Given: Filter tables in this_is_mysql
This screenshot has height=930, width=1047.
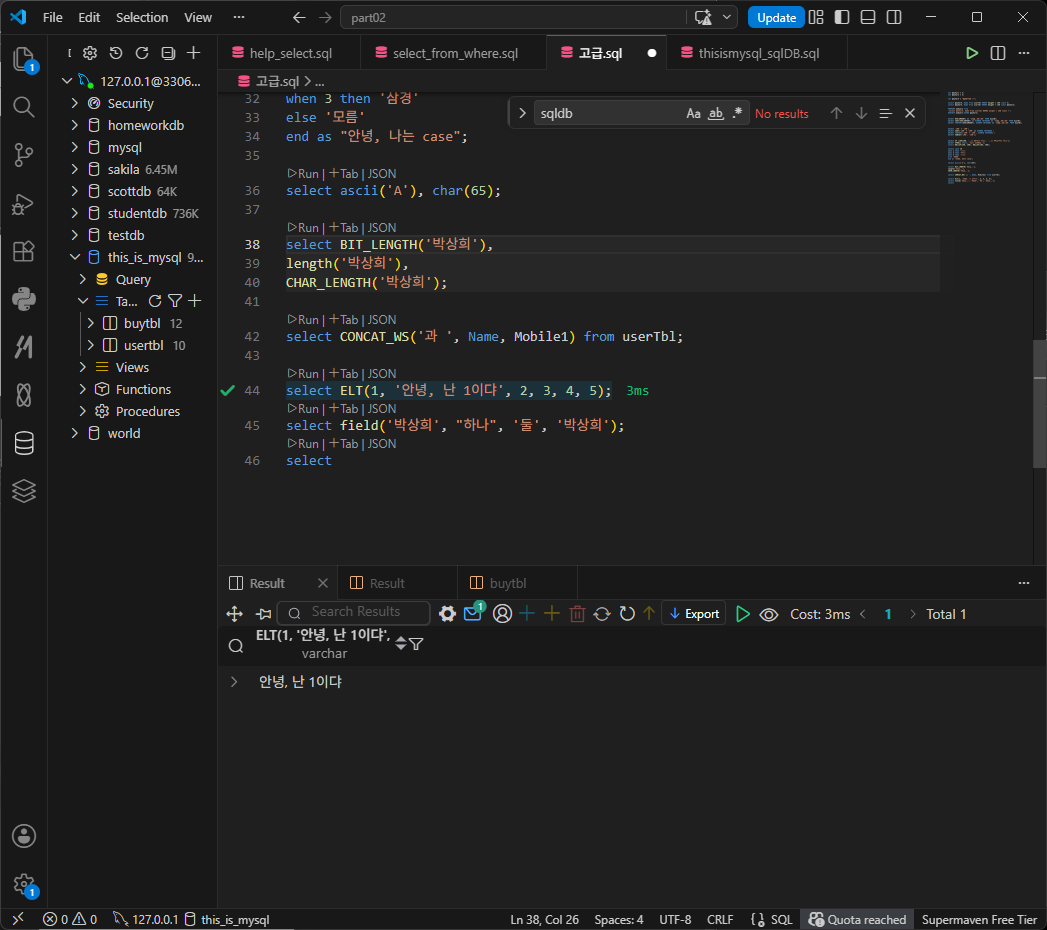Looking at the screenshot, I should [175, 301].
